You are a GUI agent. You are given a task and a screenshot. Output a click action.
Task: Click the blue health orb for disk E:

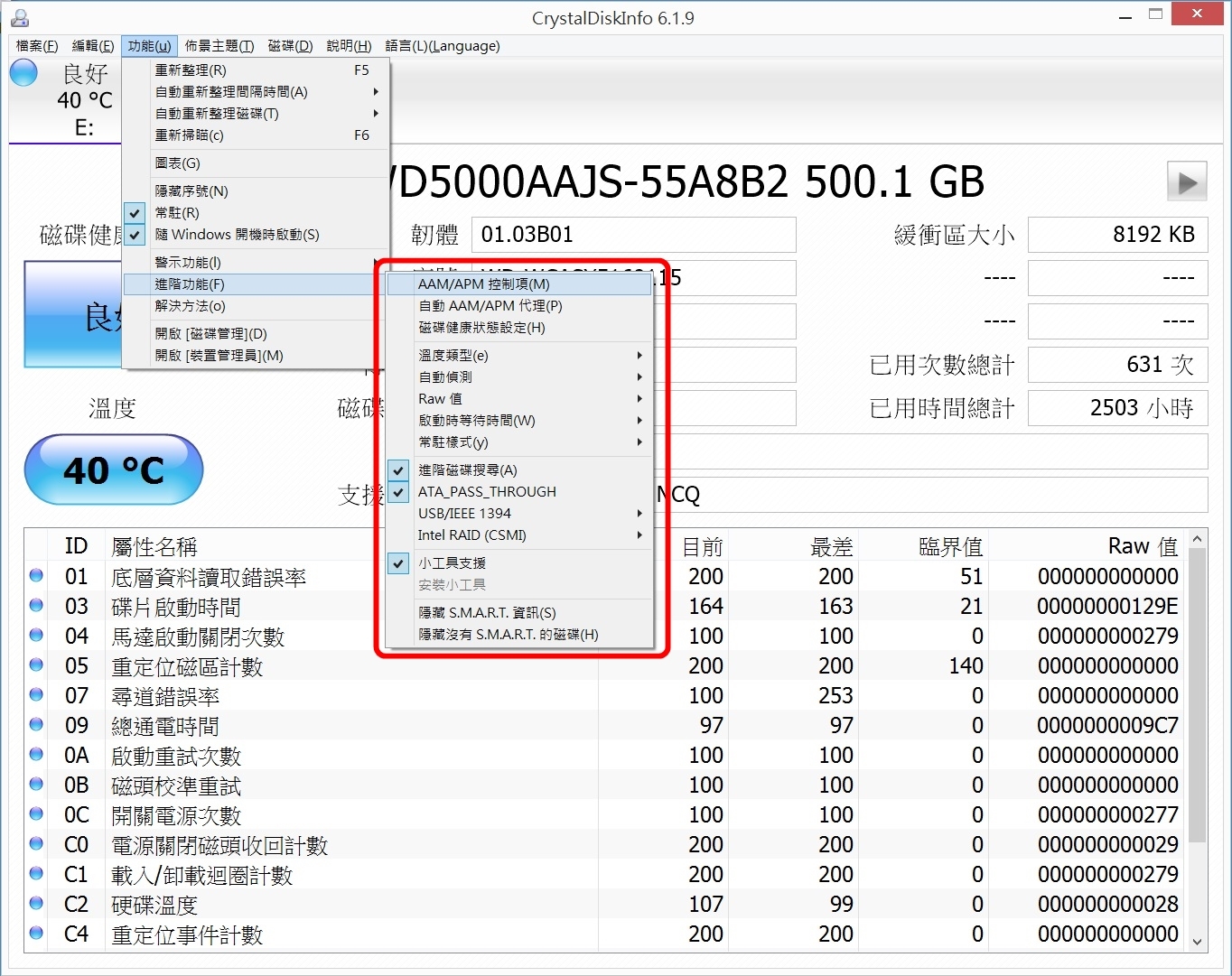[x=23, y=73]
